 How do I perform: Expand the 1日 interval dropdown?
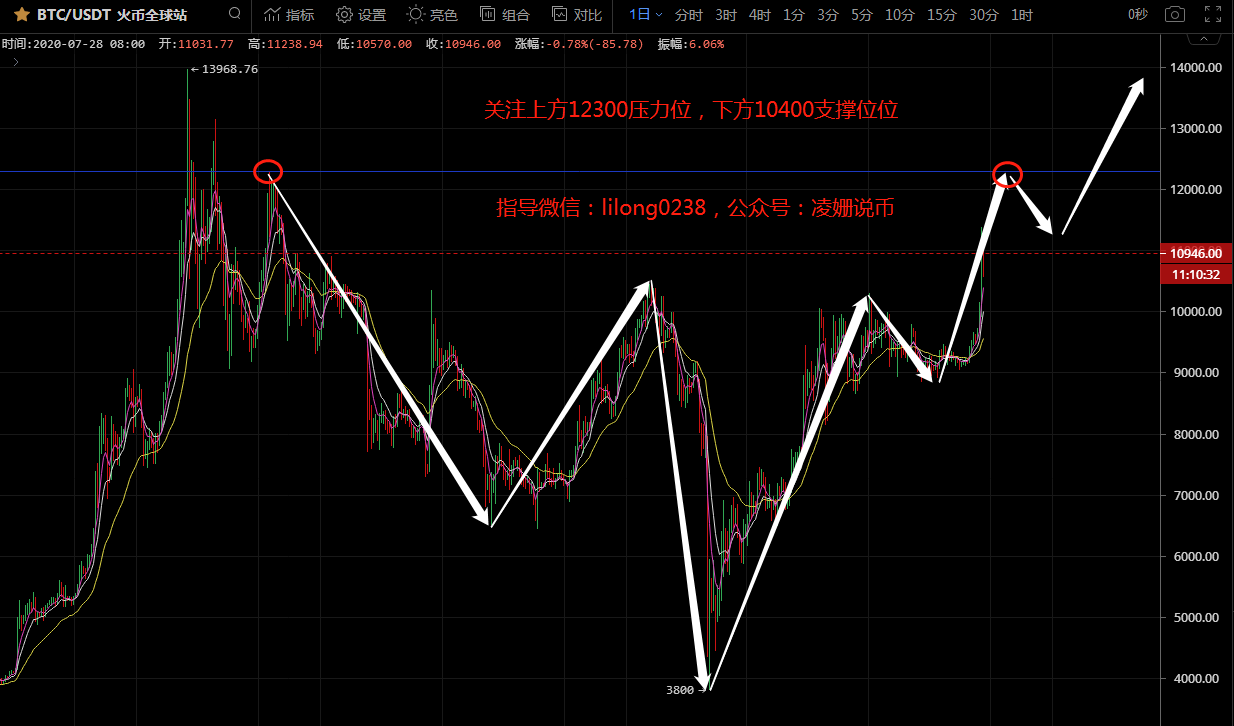[x=645, y=15]
